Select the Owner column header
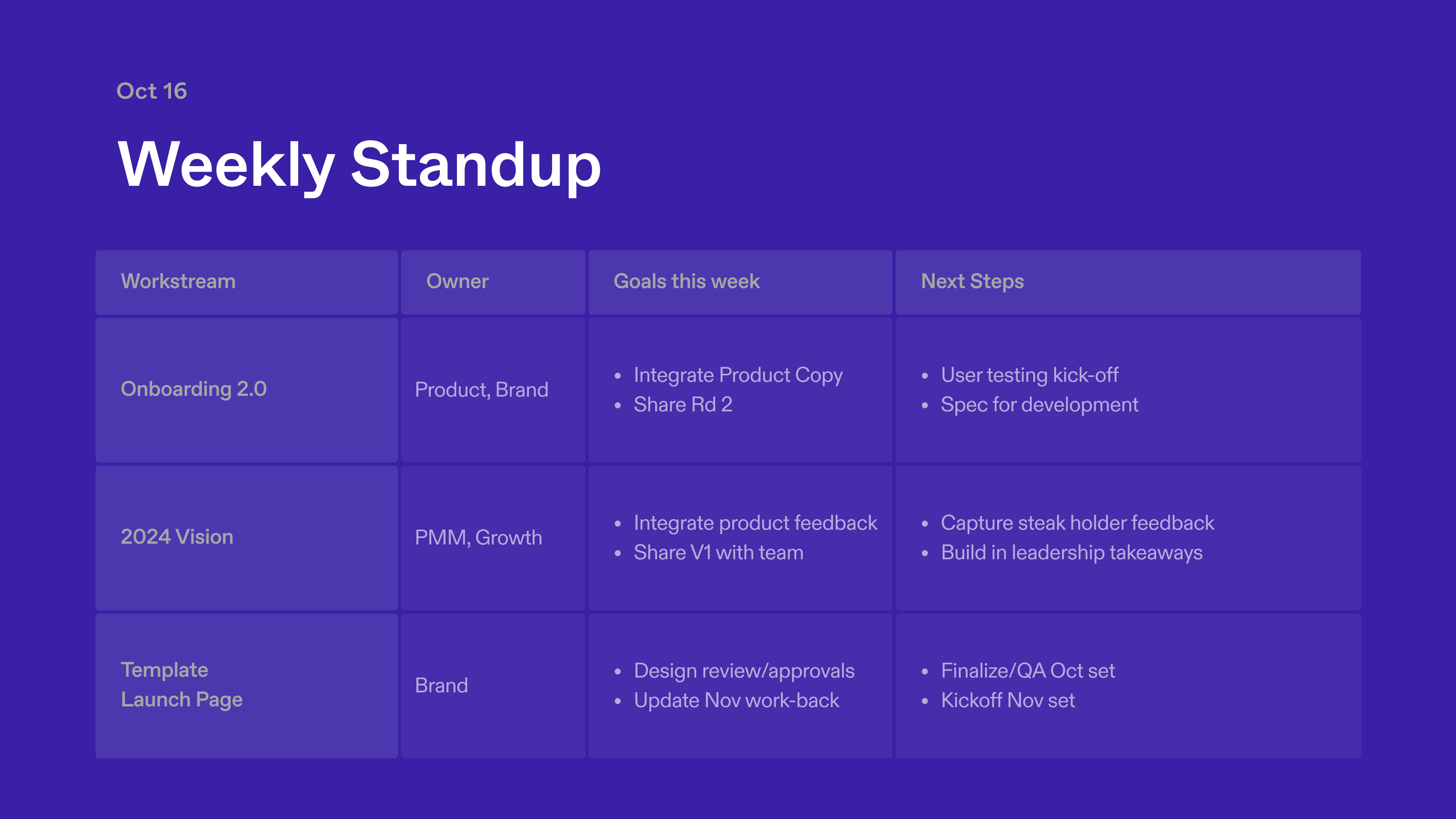The width and height of the screenshot is (1456, 819). click(x=457, y=281)
